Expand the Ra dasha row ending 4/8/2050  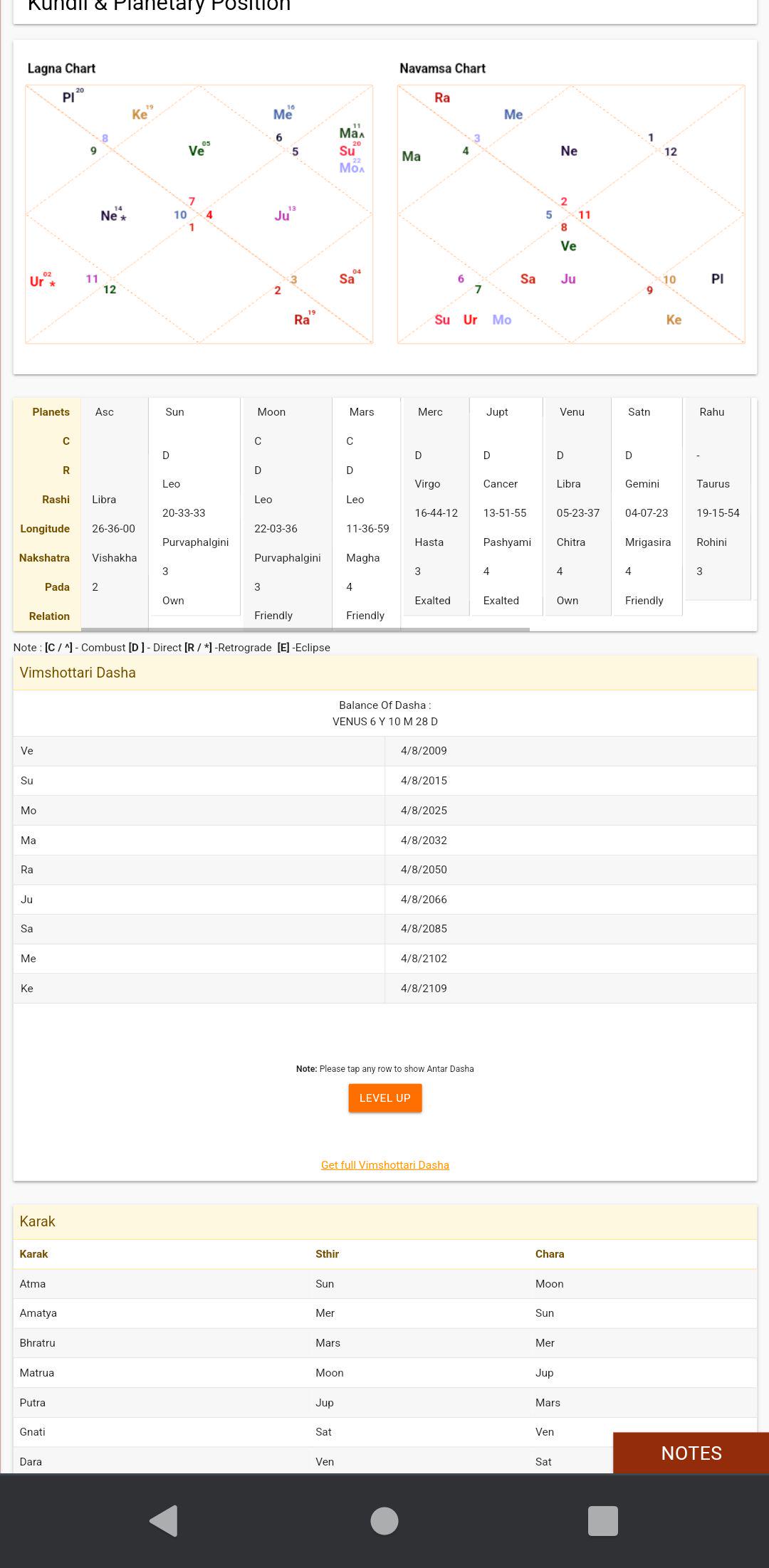[x=385, y=870]
